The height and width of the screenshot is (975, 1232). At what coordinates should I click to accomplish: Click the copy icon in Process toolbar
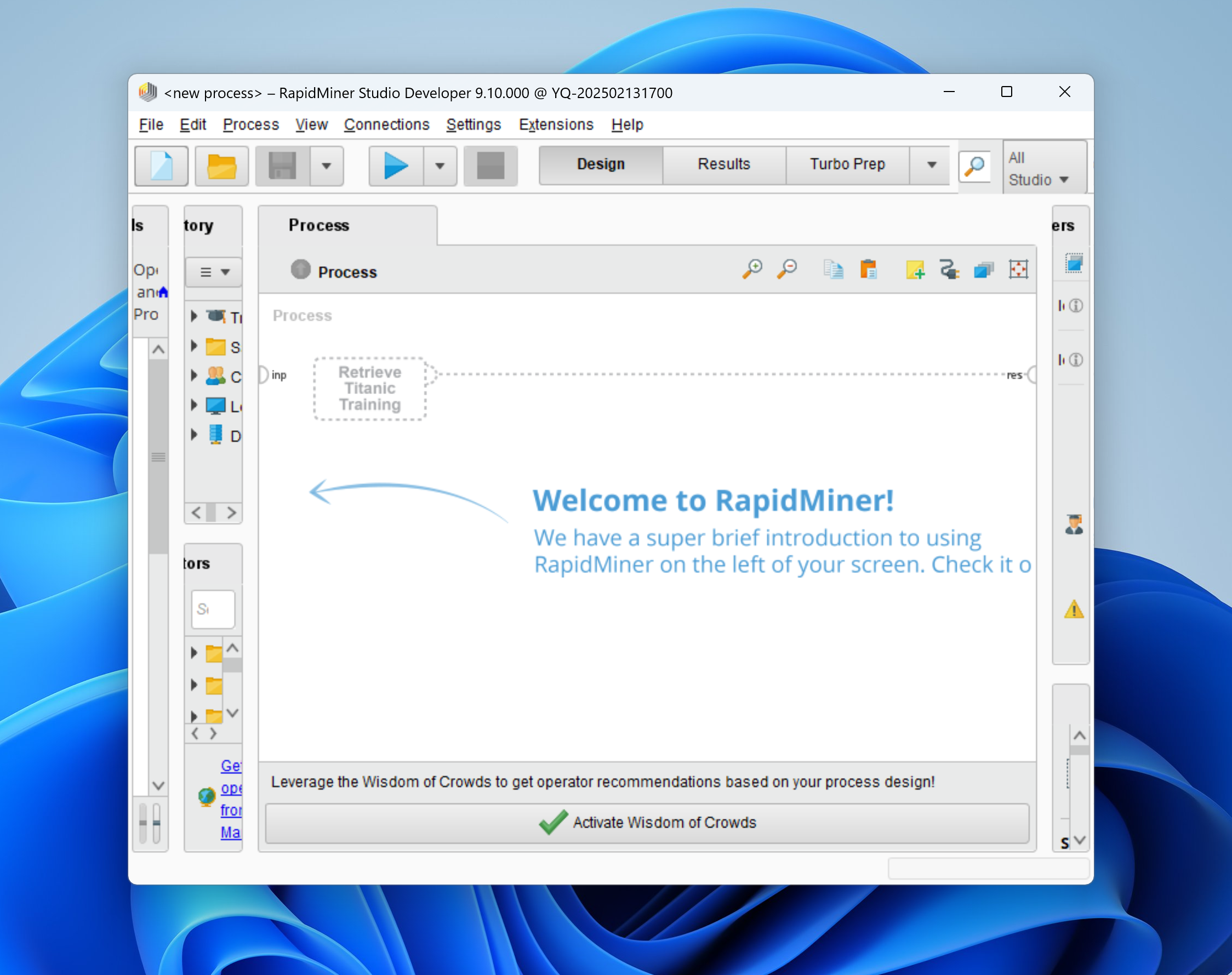click(833, 269)
